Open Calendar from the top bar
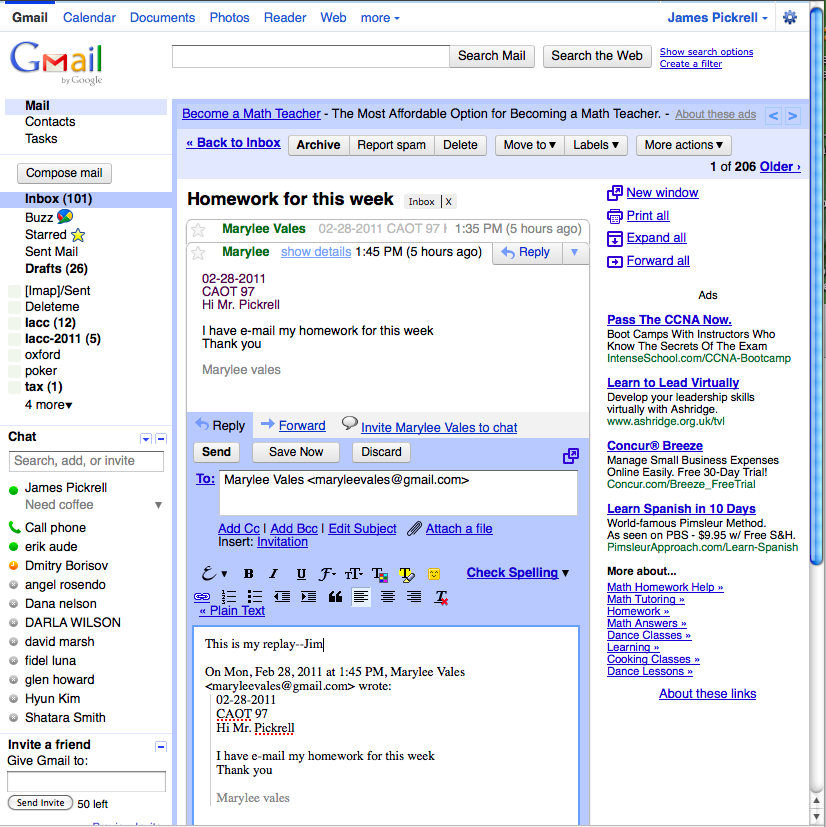Screen dimensions: 826x827 89,17
